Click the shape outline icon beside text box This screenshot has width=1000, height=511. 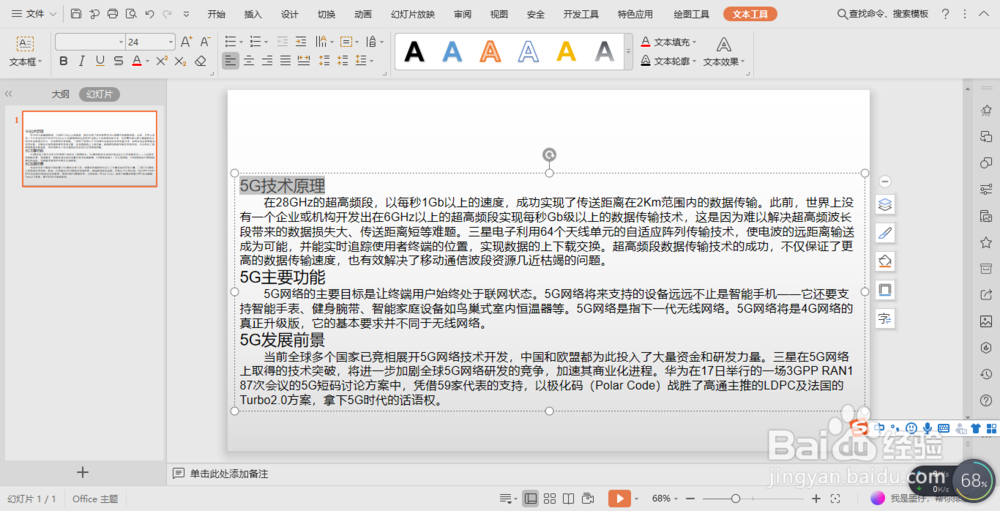(x=885, y=290)
